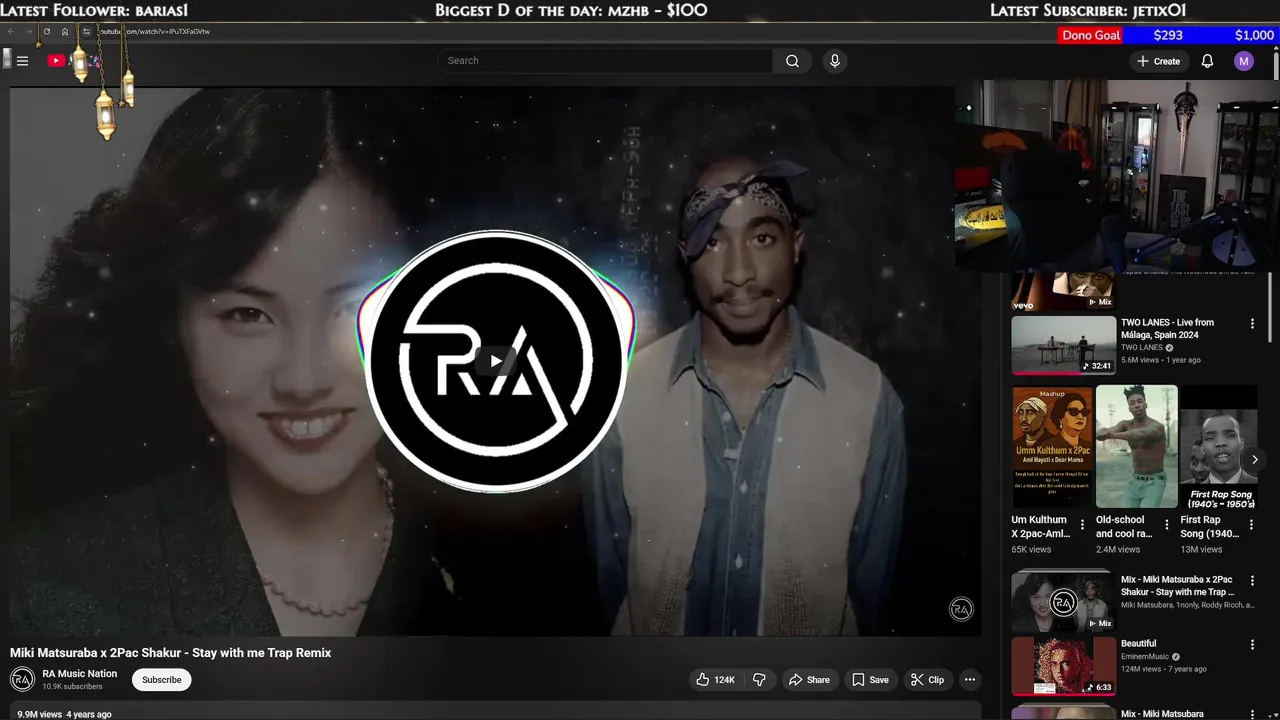Open options for the First Rap Song short
This screenshot has height=720, width=1280.
(x=1251, y=525)
